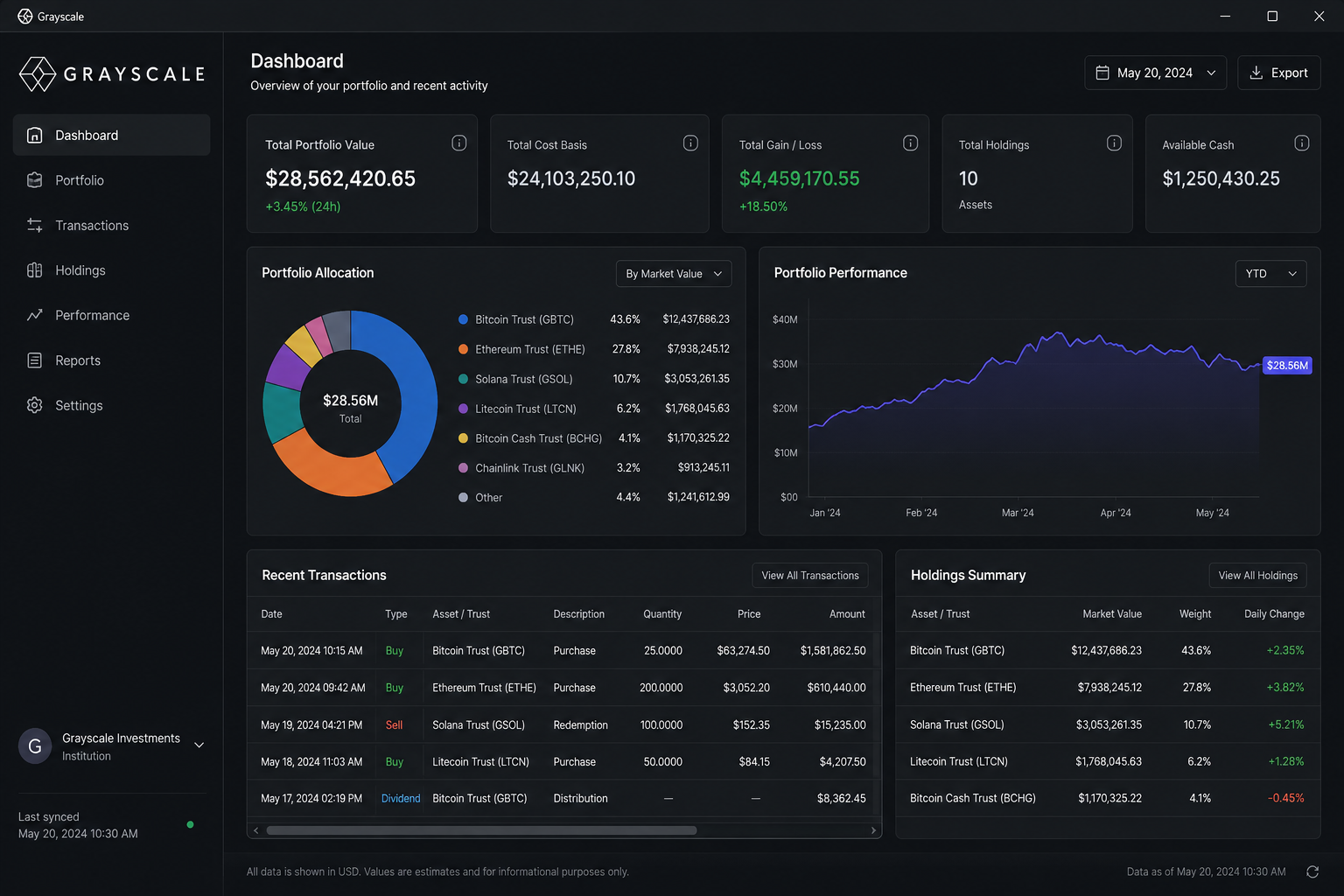Click info icon on Total Cost Basis
Screen dimensions: 1344x896
(x=690, y=143)
